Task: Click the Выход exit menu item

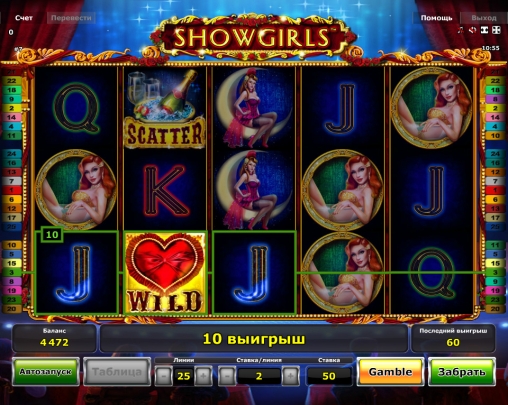Action: (484, 18)
